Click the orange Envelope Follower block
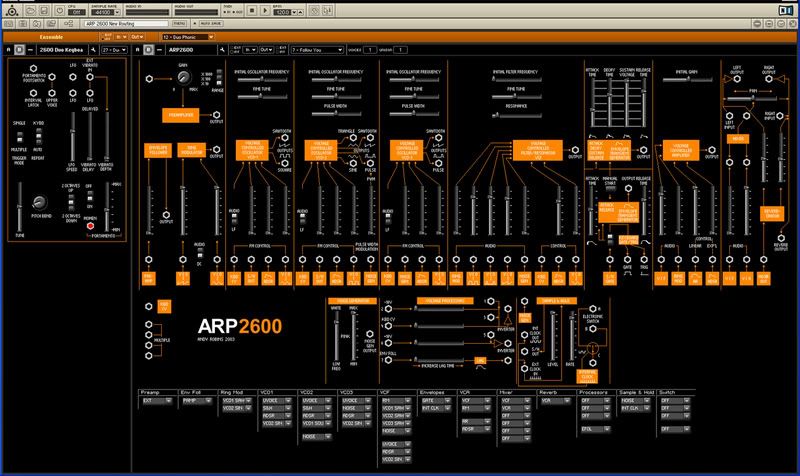Image resolution: width=800 pixels, height=476 pixels. pyautogui.click(x=157, y=150)
